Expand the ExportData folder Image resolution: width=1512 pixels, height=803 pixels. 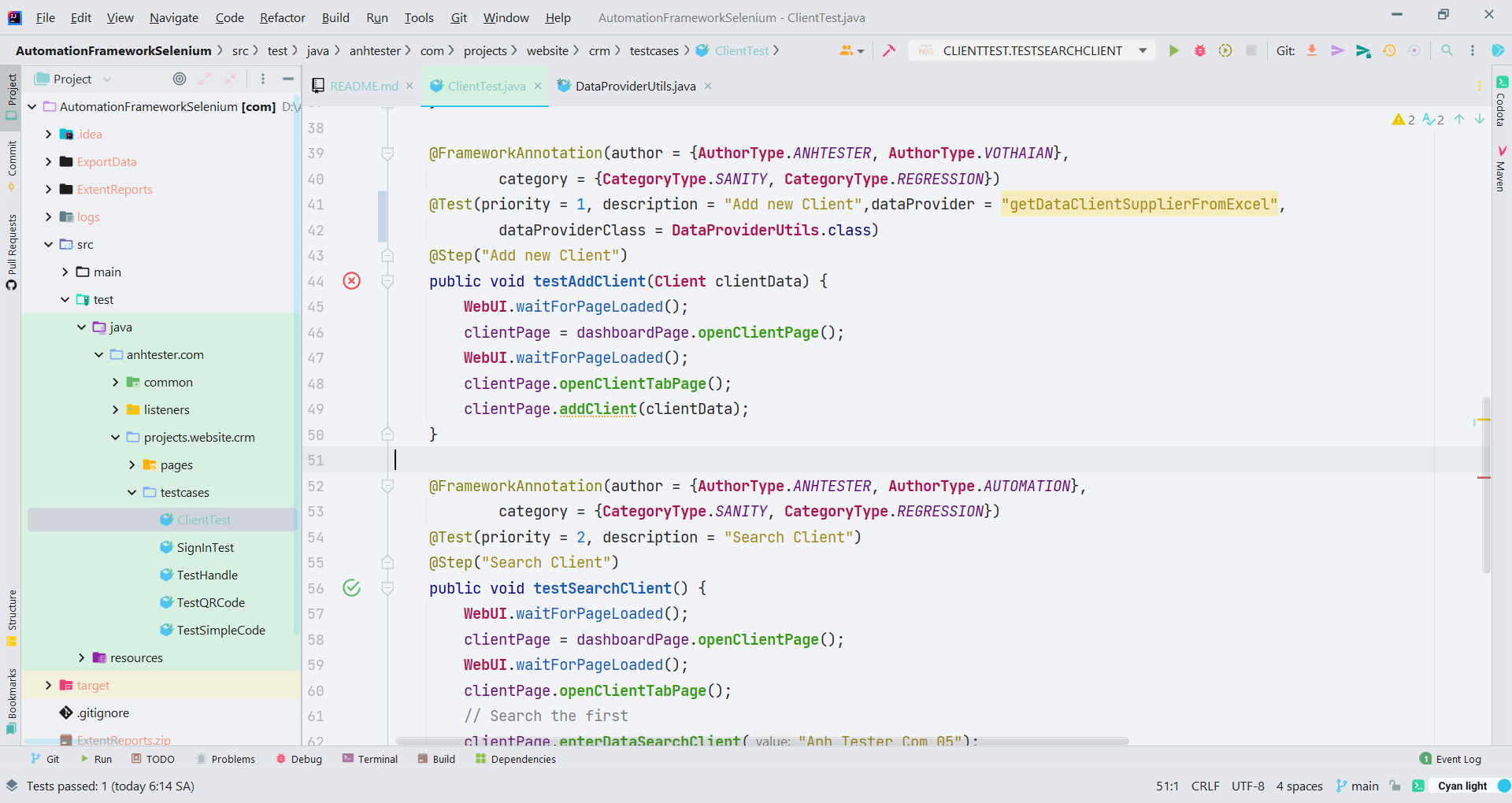pyautogui.click(x=48, y=161)
